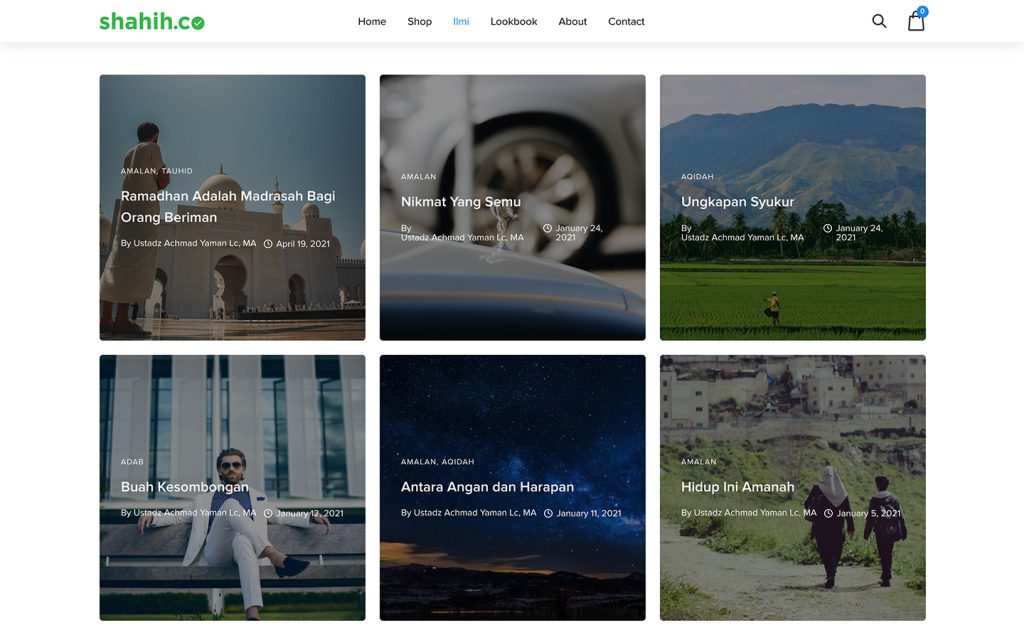Image resolution: width=1024 pixels, height=640 pixels.
Task: Go to the Home menu item
Action: pos(372,21)
